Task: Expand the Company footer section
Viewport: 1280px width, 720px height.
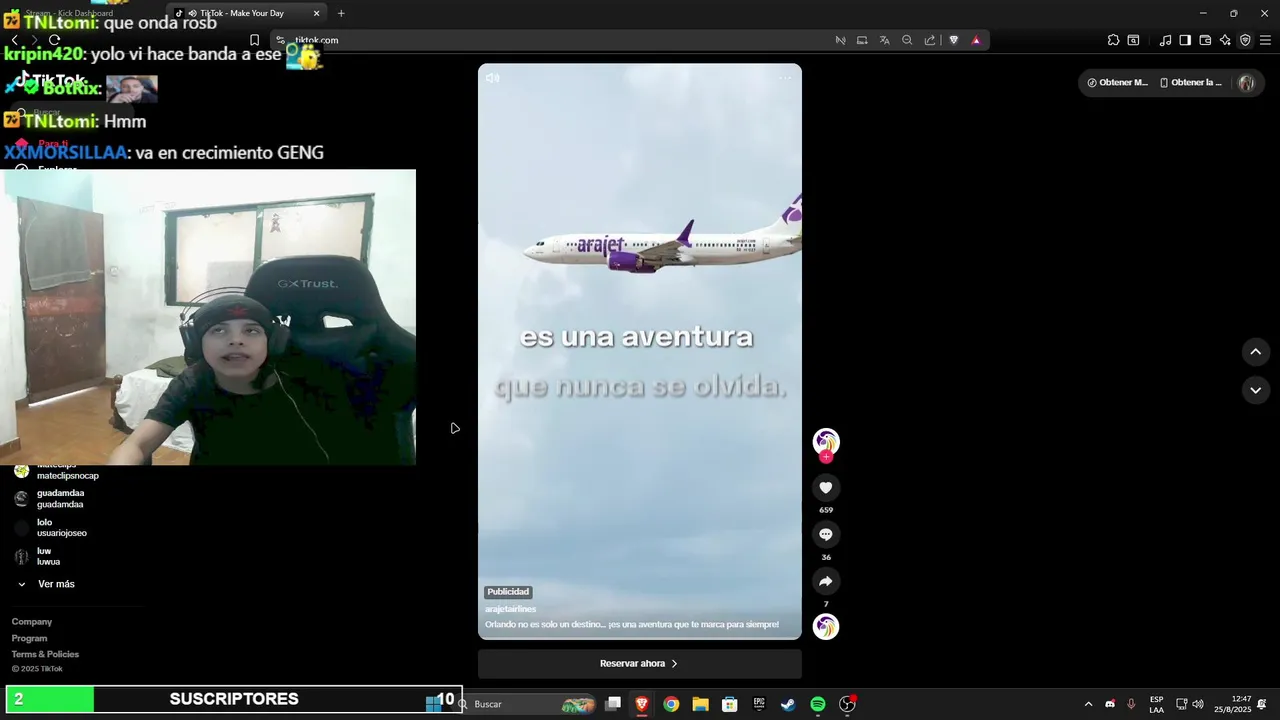Action: (x=32, y=622)
